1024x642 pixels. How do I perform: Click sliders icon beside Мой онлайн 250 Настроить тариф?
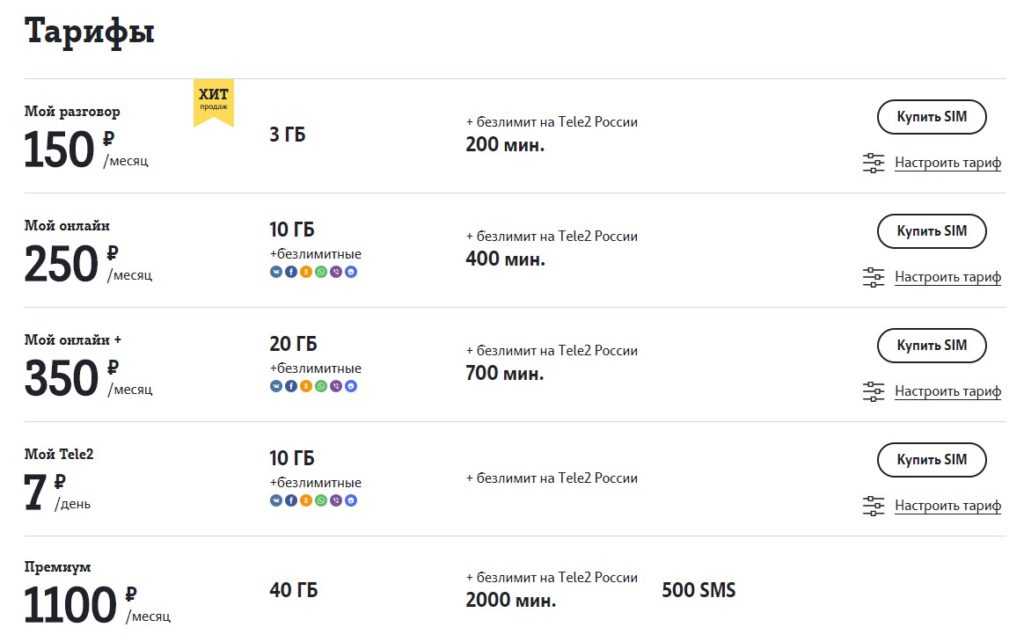pyautogui.click(x=873, y=277)
